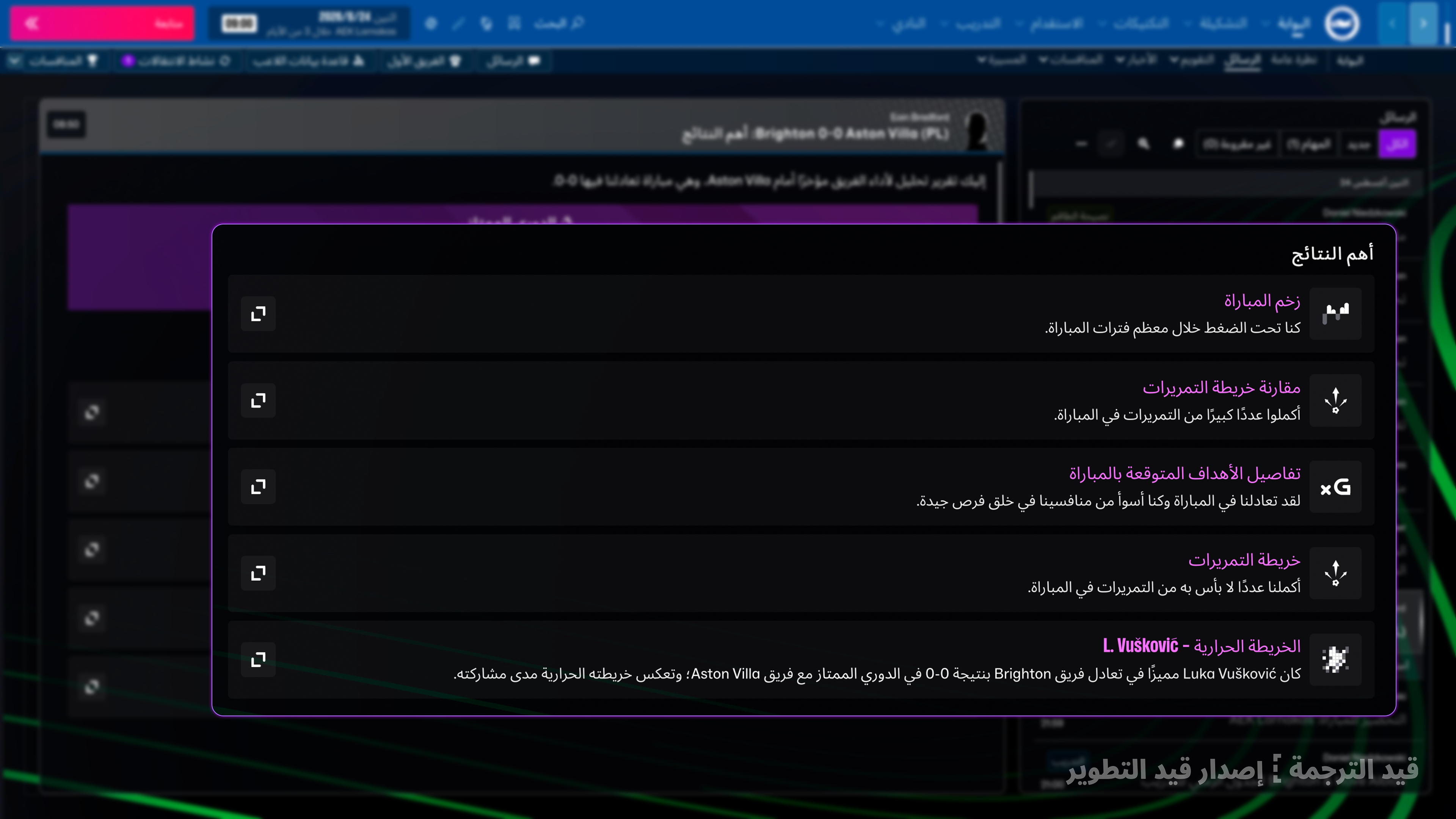Viewport: 1456px width, 819px height.
Task: Click the globe icon in top bar
Action: pyautogui.click(x=431, y=23)
